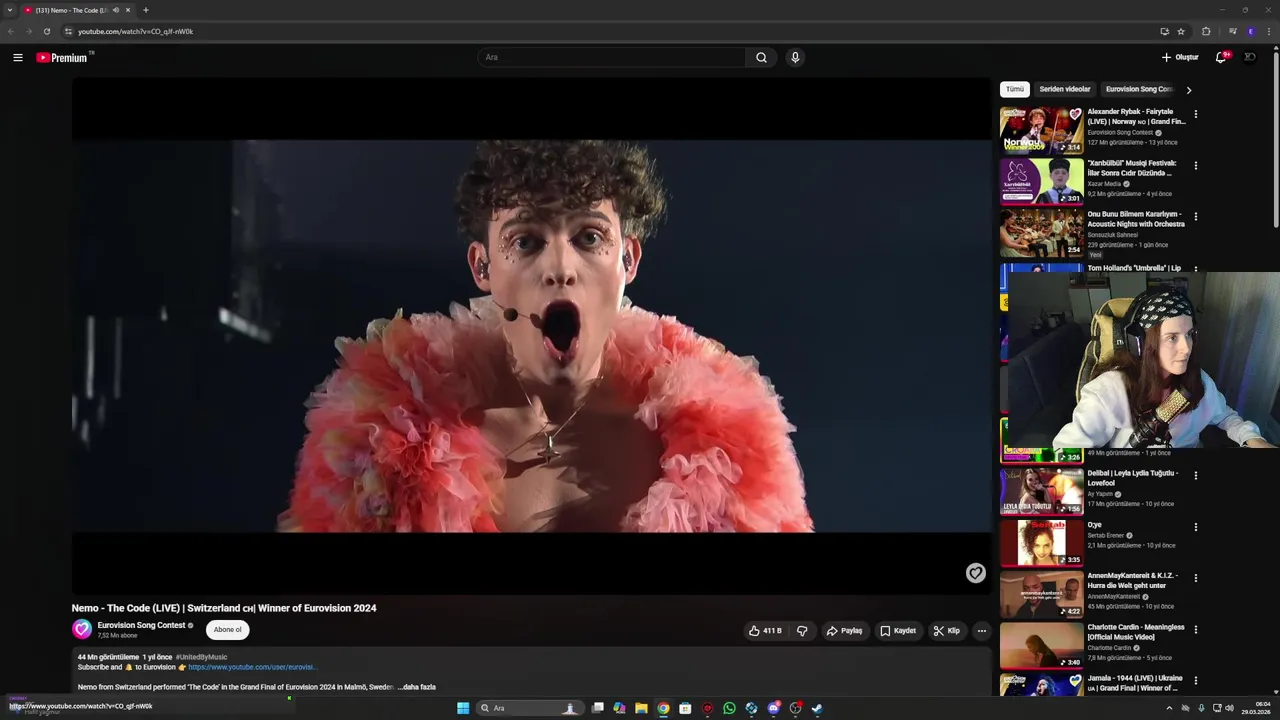Screen dimensions: 1280x720
Task: Open taskbar volume control
Action: pos(1229,708)
